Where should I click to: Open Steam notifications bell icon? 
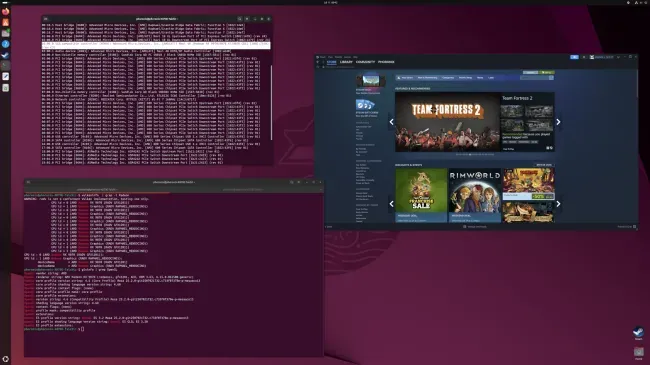point(584,57)
